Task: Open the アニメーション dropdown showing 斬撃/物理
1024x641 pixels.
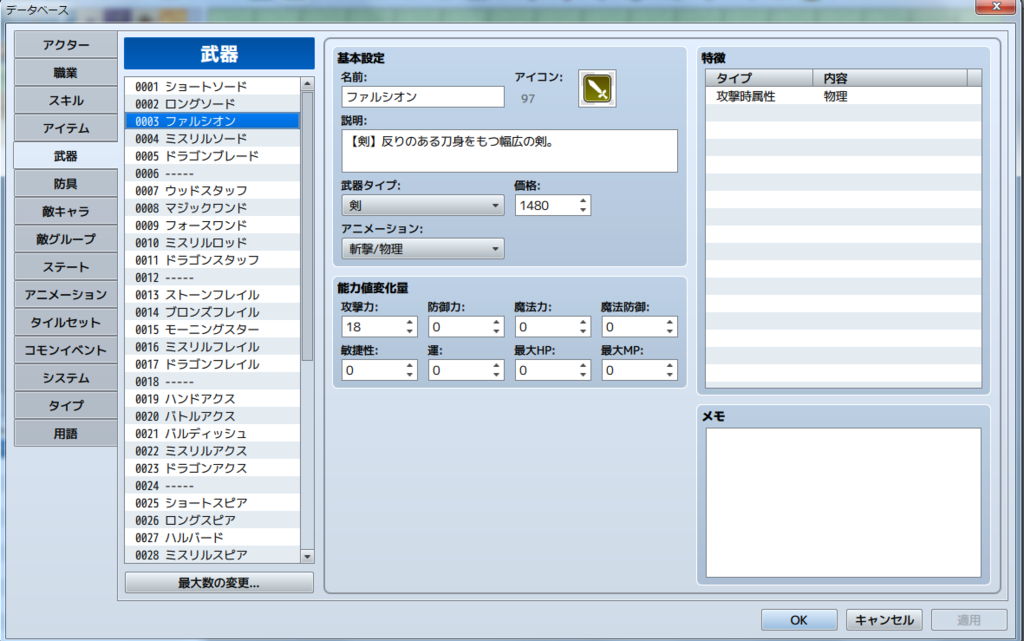Action: point(422,248)
